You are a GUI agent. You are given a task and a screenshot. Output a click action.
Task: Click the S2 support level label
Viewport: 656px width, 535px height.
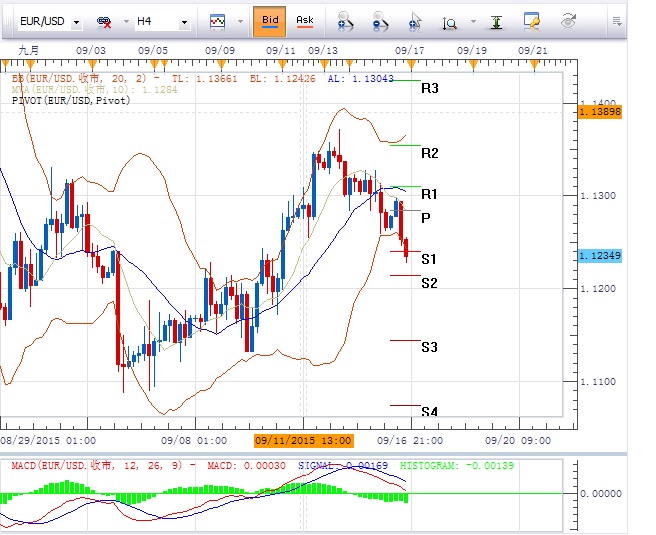point(429,283)
